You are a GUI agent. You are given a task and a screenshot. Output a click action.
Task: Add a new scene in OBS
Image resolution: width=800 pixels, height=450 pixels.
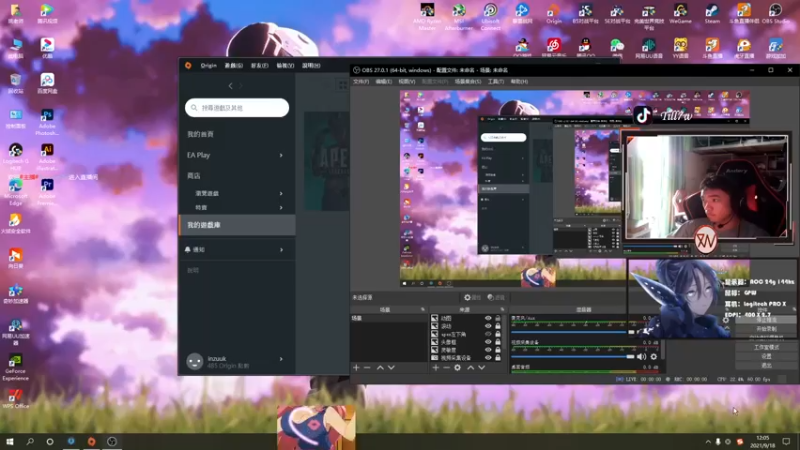coord(356,367)
